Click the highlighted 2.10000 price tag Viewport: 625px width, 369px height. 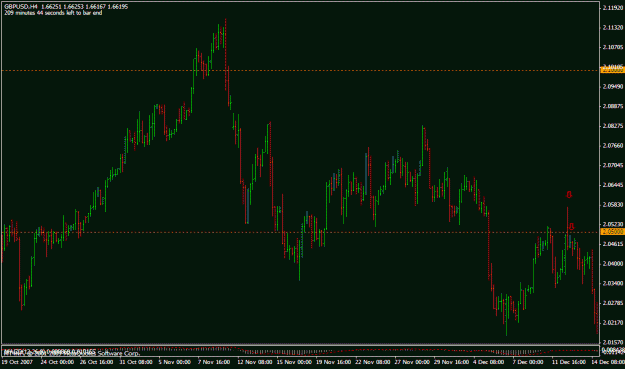[612, 70]
